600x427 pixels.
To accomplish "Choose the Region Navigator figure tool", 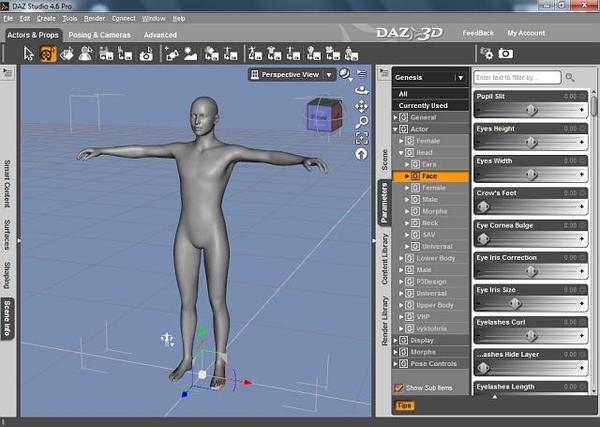I will [85, 54].
